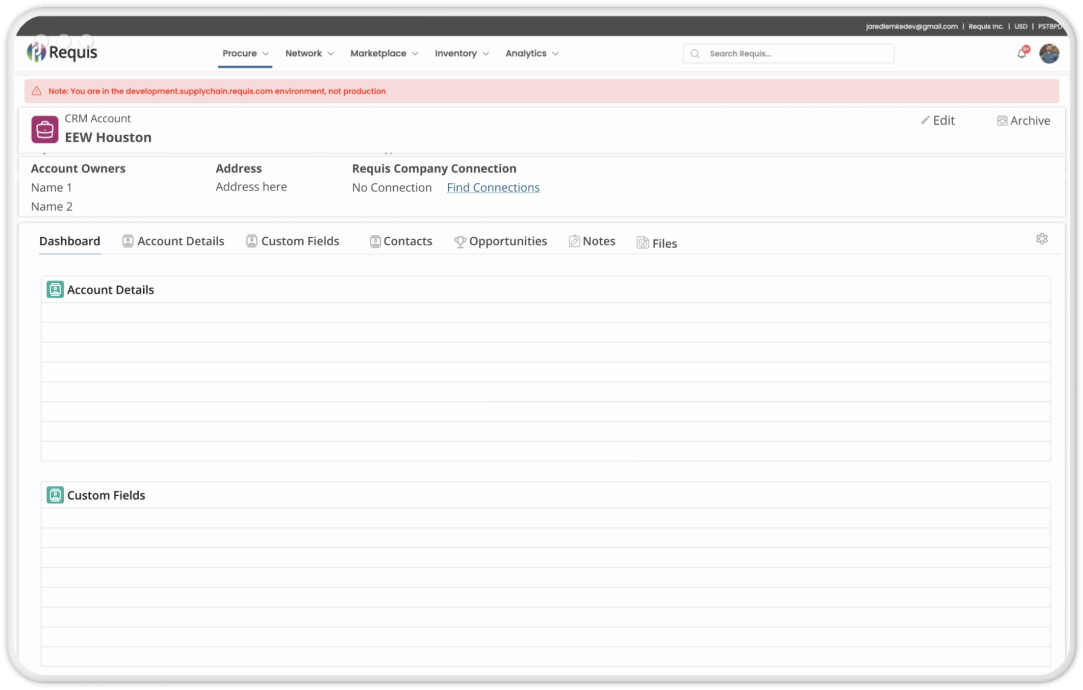Click the Account Details section icon
This screenshot has width=1083, height=690.
coord(55,289)
